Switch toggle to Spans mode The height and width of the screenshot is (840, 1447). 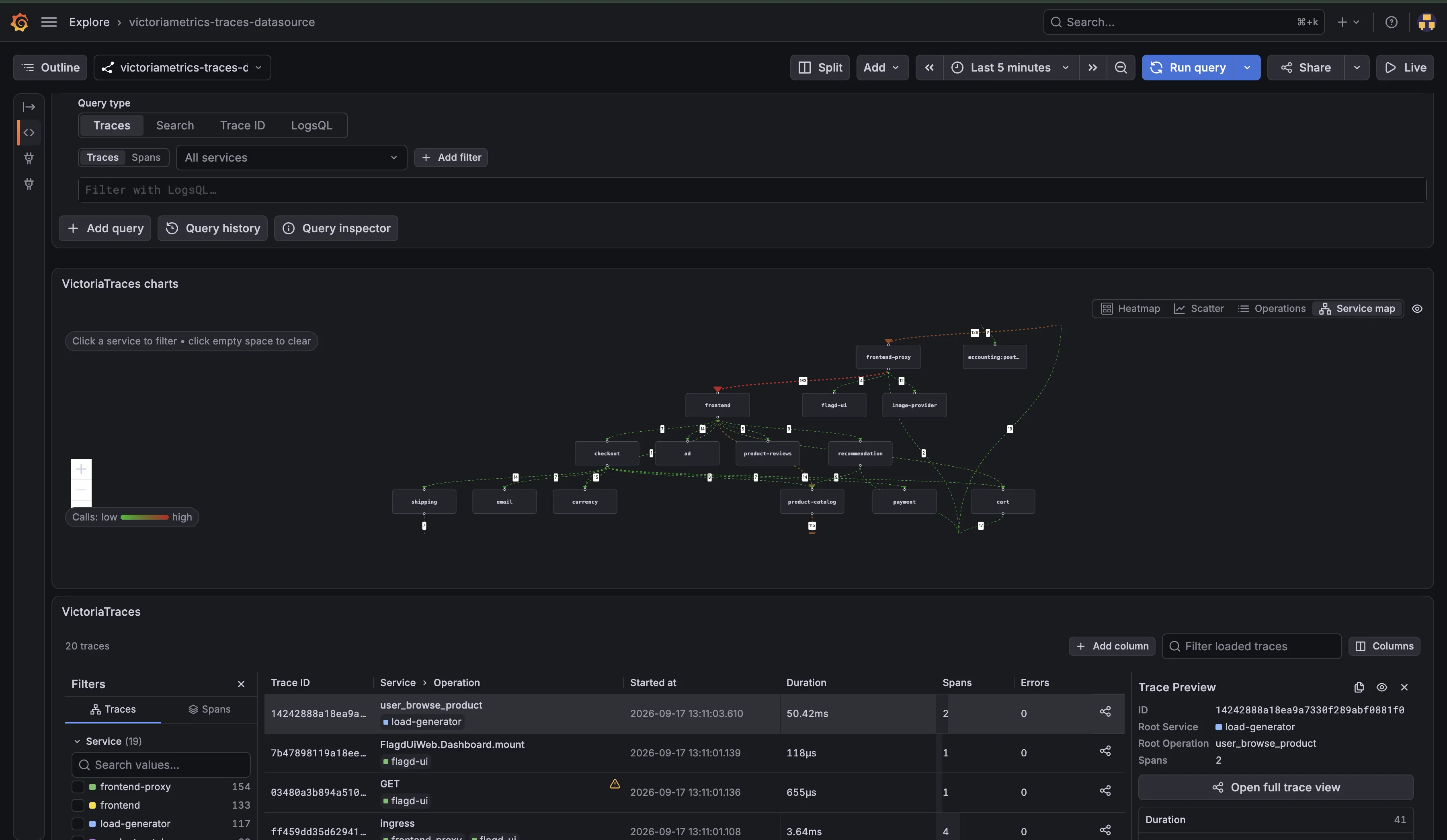click(x=146, y=157)
